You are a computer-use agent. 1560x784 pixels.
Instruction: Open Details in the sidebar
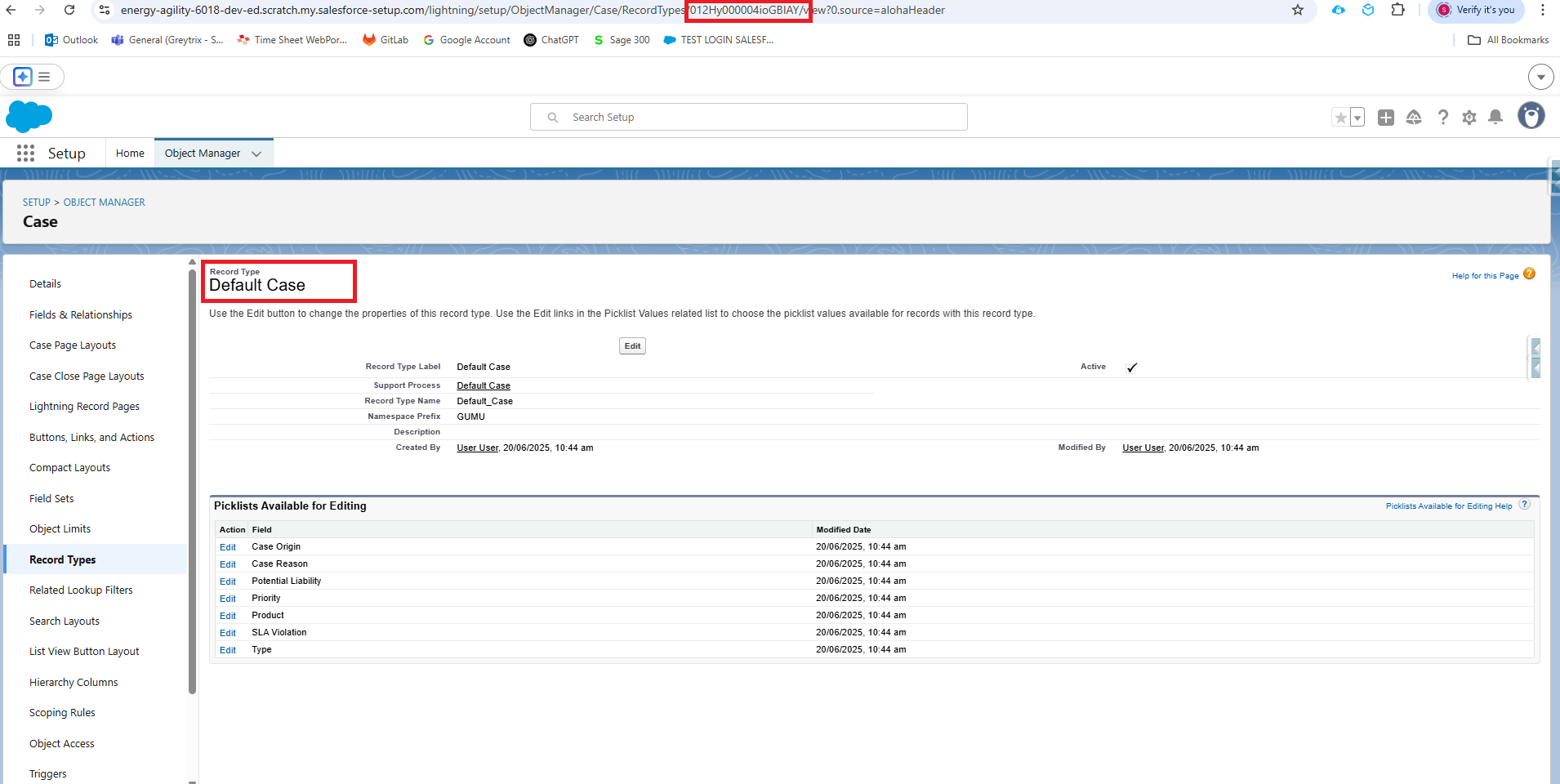point(46,283)
